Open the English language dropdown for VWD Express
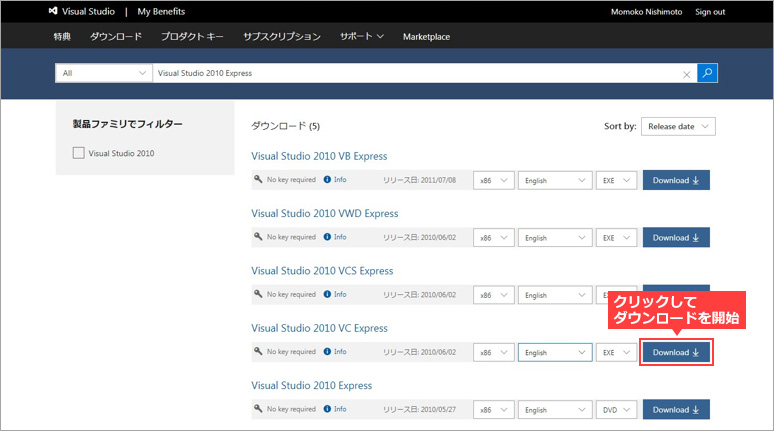Screen dimensions: 774x431 (555, 238)
